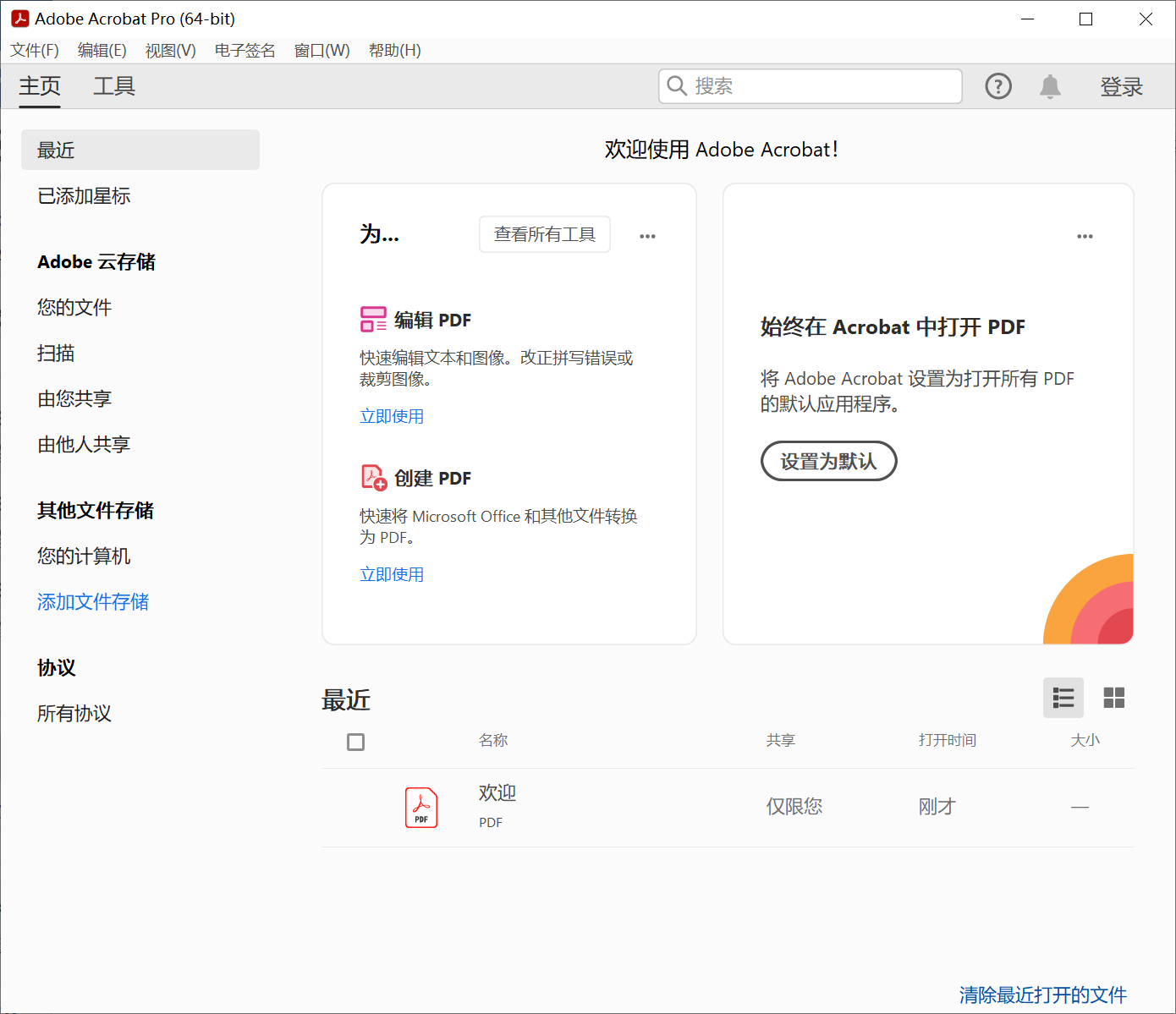Switch recent files to list view
Viewport: 1176px width, 1014px height.
[1063, 698]
